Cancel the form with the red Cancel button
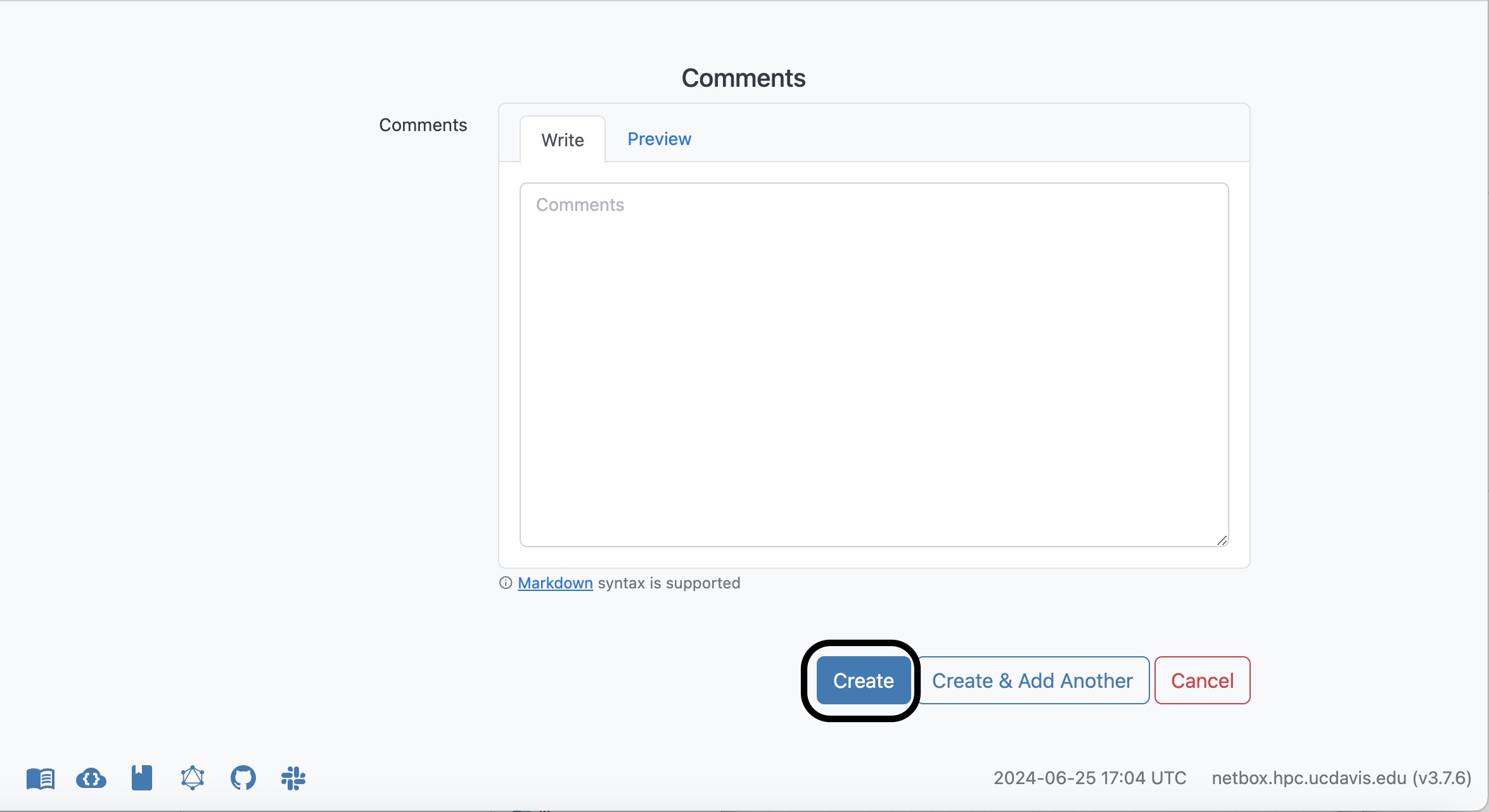This screenshot has height=812, width=1489. coord(1202,681)
